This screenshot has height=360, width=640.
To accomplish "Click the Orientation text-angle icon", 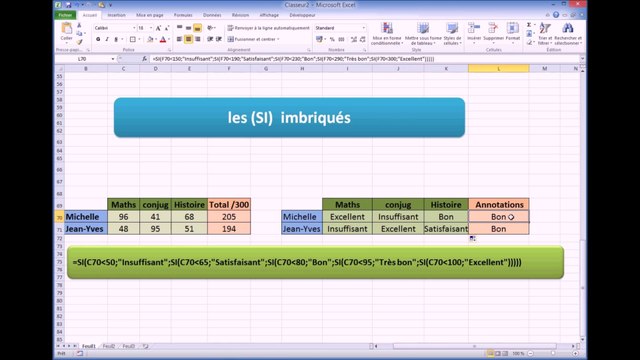I will click(210, 28).
